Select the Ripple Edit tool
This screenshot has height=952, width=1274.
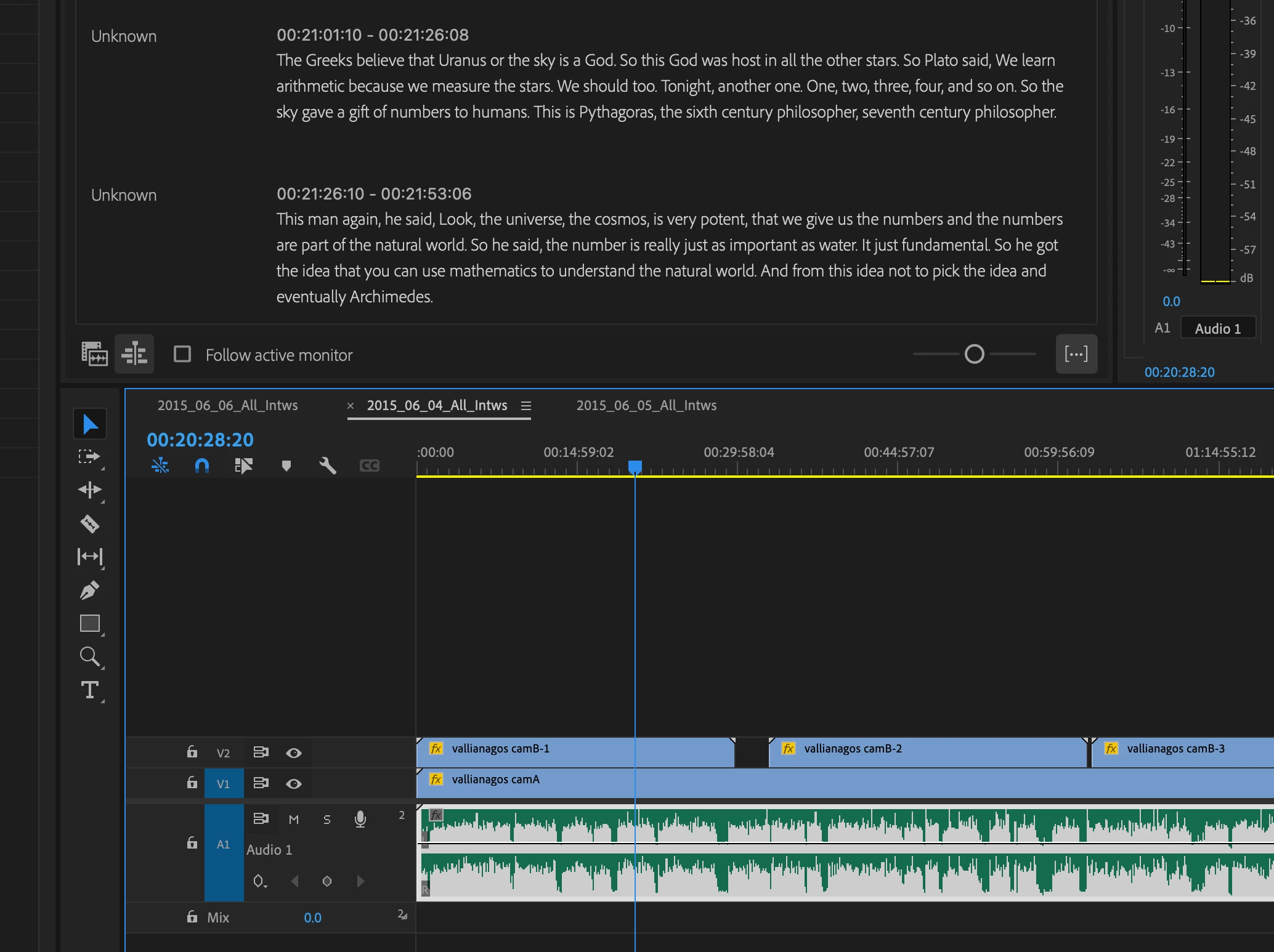(x=90, y=490)
